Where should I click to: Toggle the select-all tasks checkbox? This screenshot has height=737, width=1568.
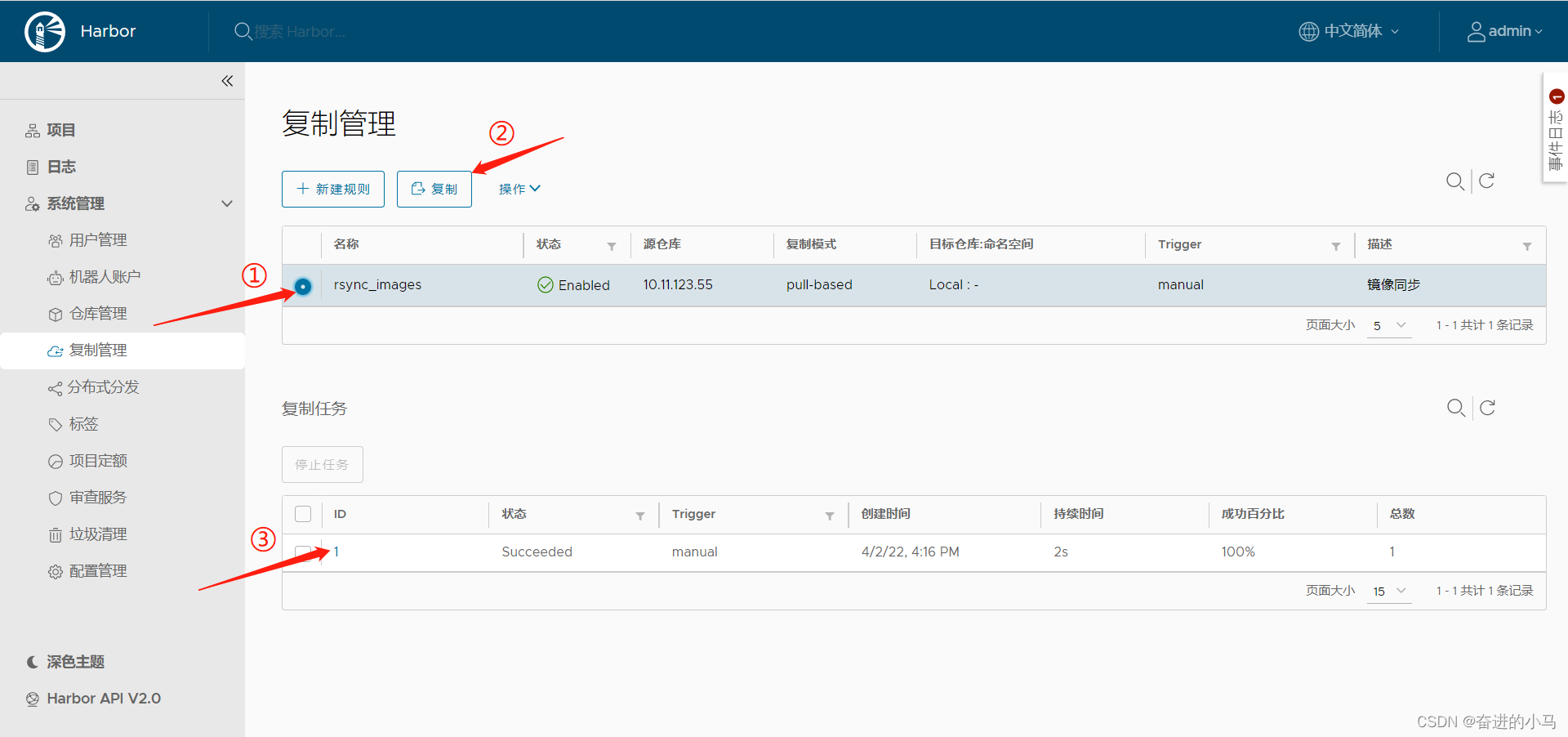[x=303, y=514]
